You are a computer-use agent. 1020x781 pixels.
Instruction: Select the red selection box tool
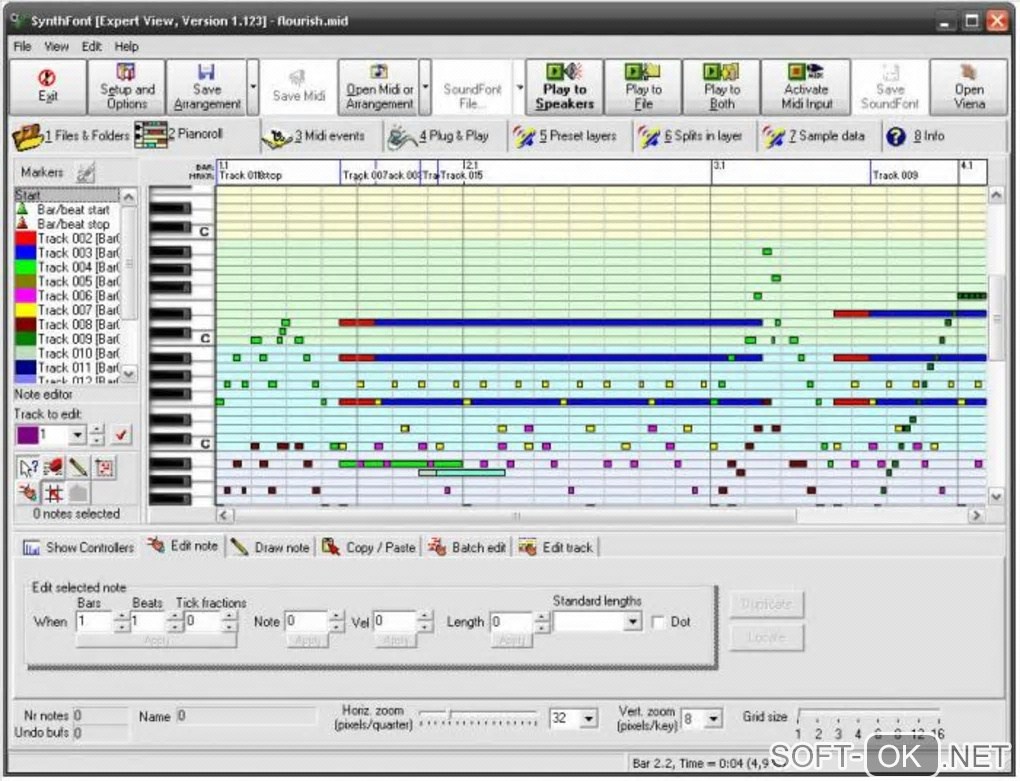pos(104,468)
